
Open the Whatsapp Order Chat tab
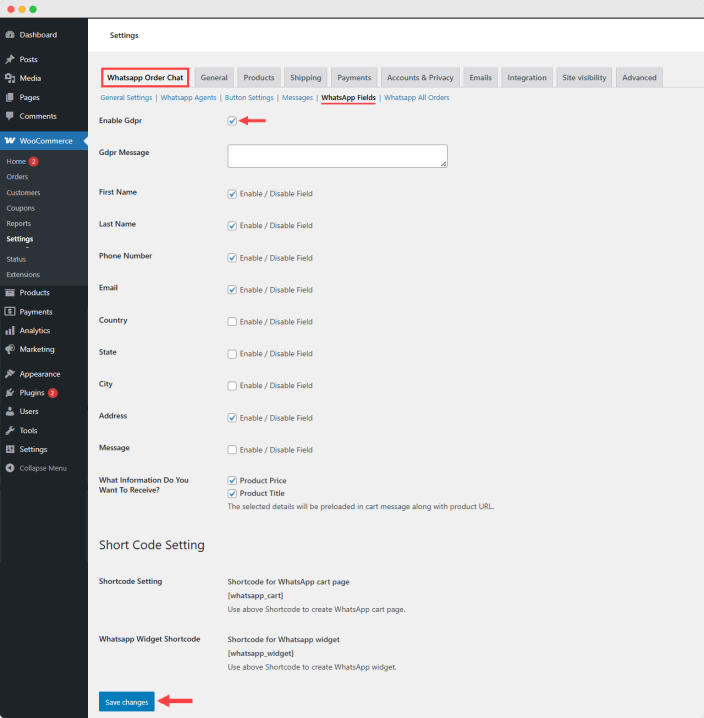pos(145,77)
